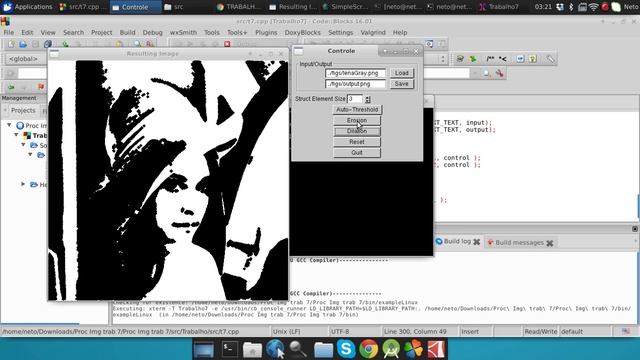Open the <global> scope dropdown
Viewport: 640px width, 360px height.
(27, 59)
